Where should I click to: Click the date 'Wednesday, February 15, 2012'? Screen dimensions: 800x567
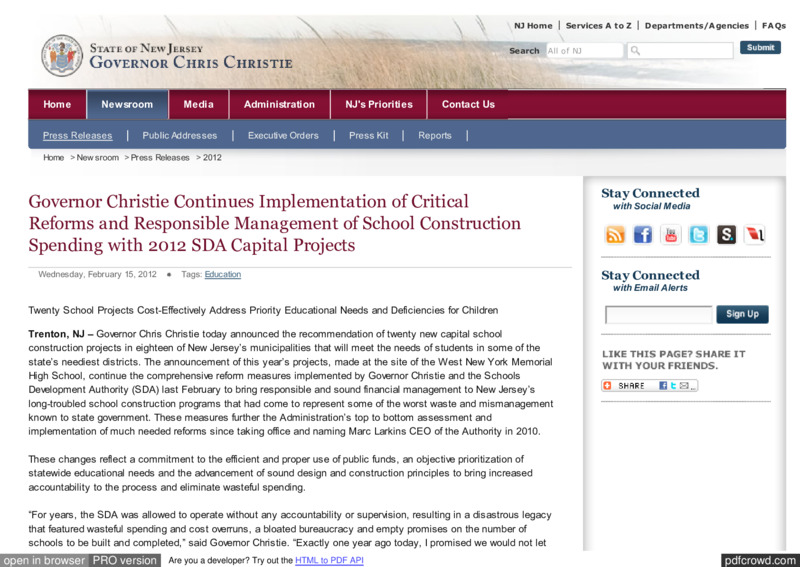[x=97, y=275]
